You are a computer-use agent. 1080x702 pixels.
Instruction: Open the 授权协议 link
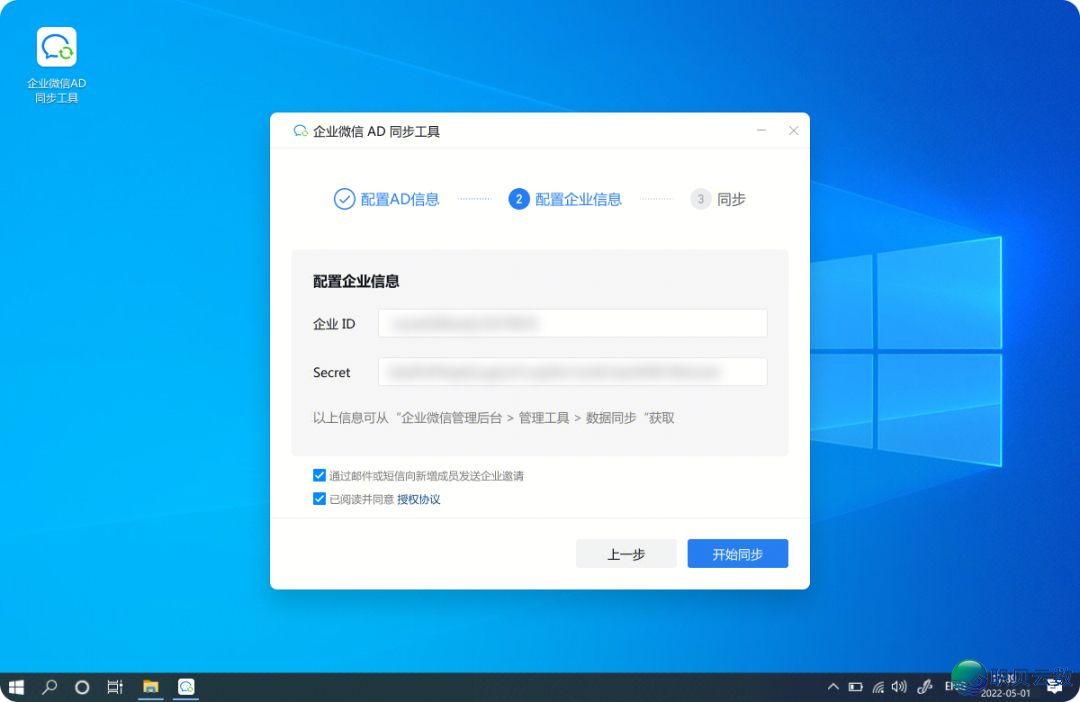click(x=418, y=498)
